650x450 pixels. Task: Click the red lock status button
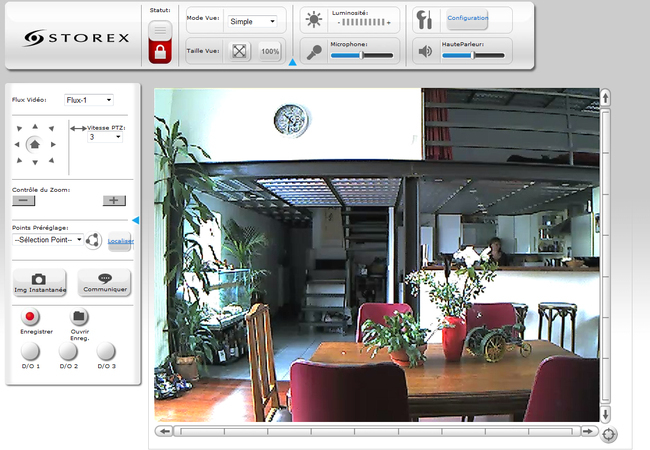pos(160,52)
